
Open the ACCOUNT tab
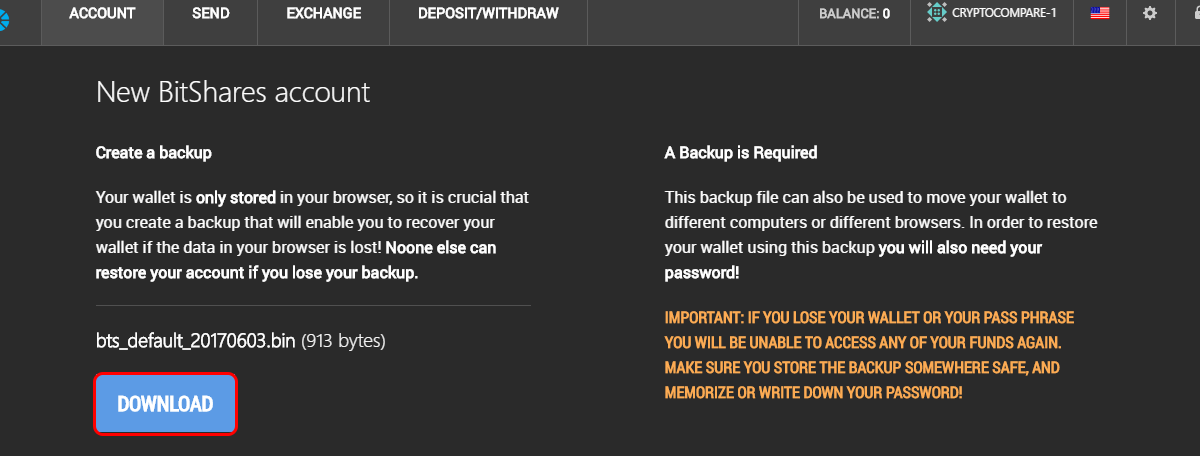(102, 14)
